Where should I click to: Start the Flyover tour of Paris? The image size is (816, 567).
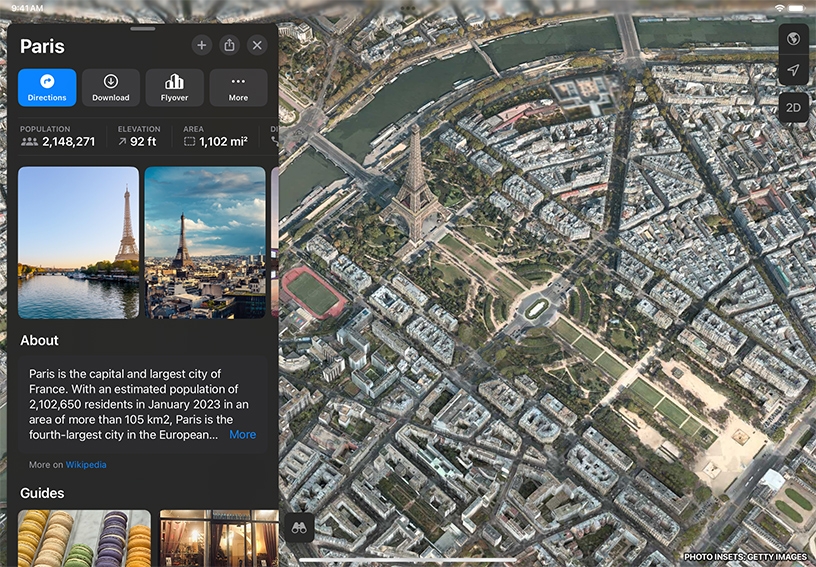174,88
